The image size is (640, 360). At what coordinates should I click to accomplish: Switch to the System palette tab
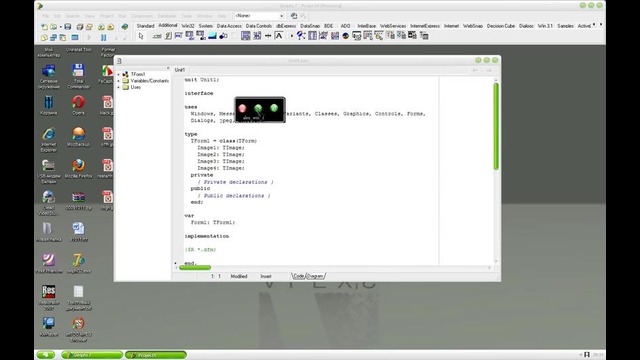click(x=206, y=26)
